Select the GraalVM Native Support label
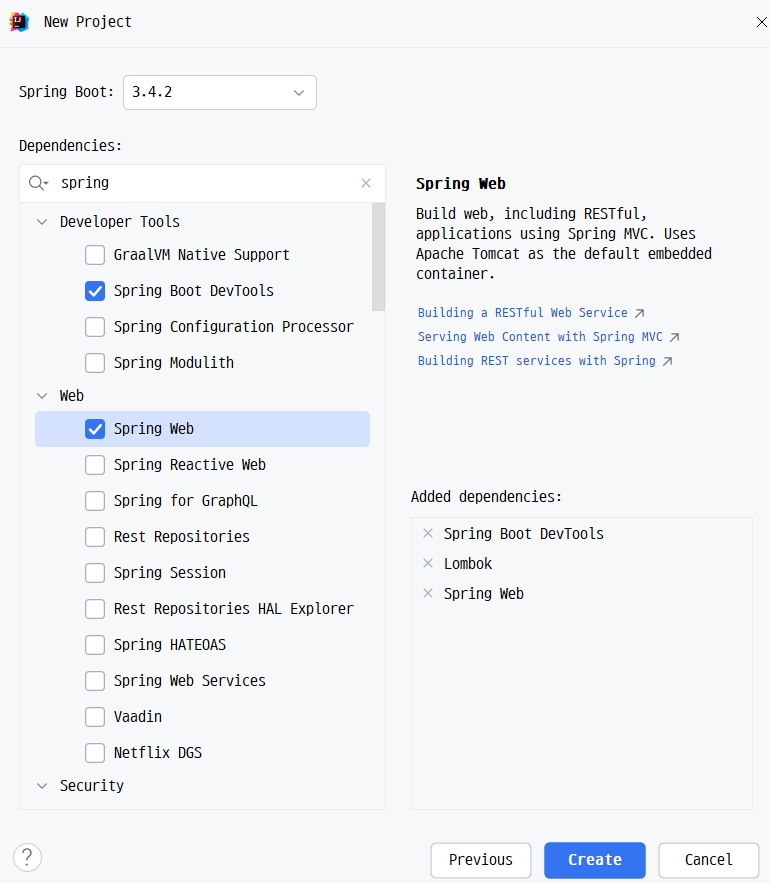 click(201, 255)
